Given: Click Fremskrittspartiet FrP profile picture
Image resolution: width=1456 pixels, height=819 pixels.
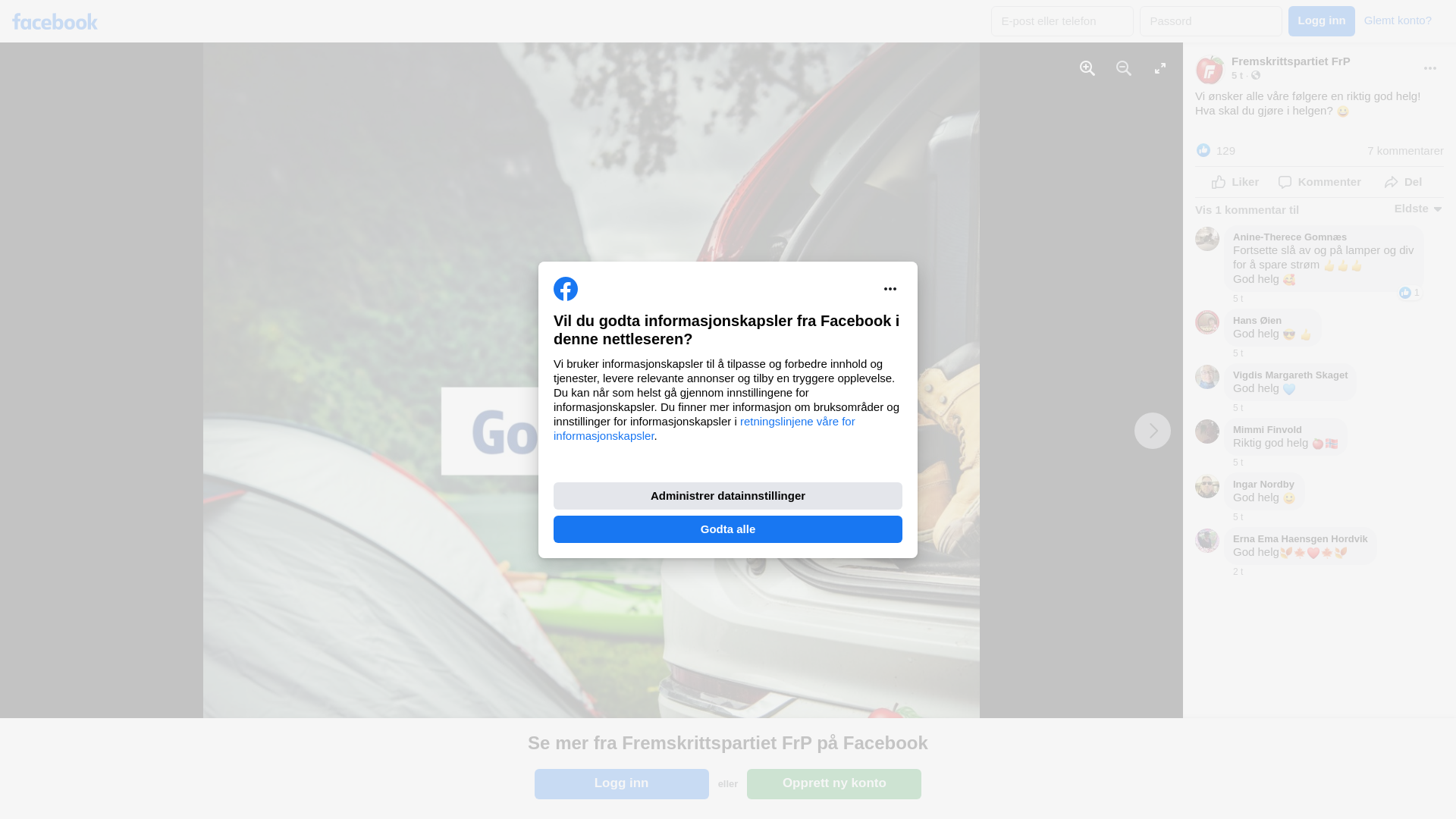Looking at the screenshot, I should (x=1209, y=70).
